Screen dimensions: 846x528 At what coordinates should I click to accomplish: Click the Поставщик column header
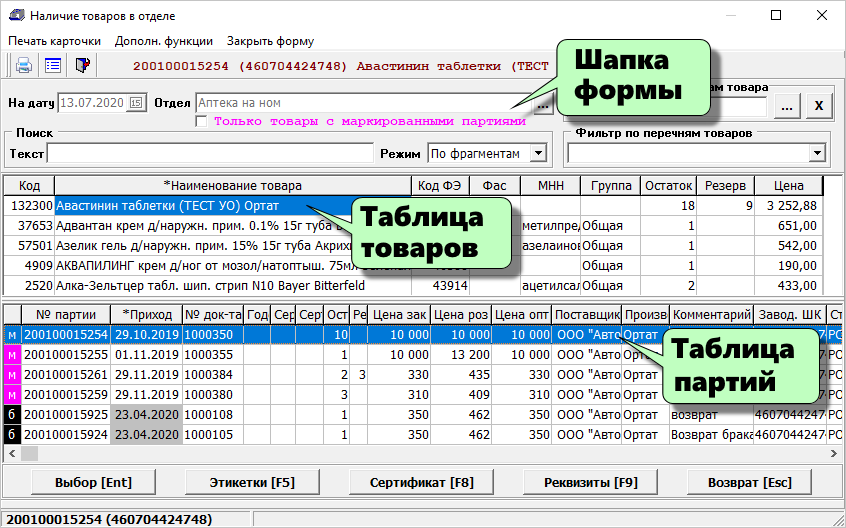(x=587, y=314)
